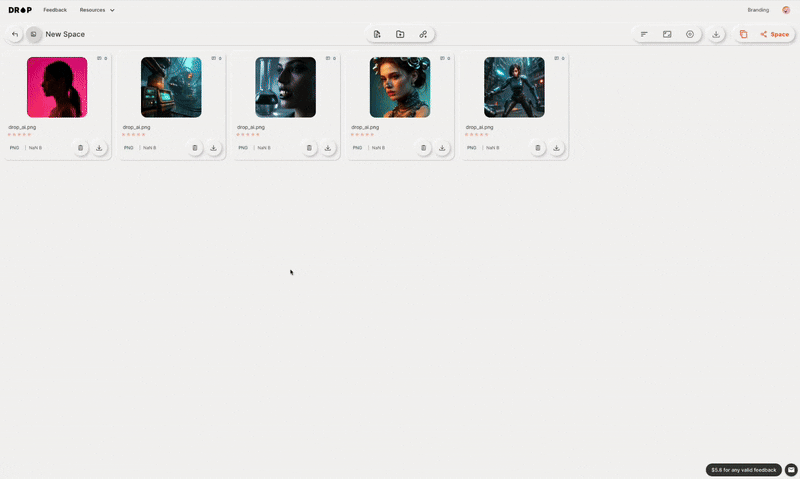
Task: Open the Branding link in header
Action: click(758, 10)
